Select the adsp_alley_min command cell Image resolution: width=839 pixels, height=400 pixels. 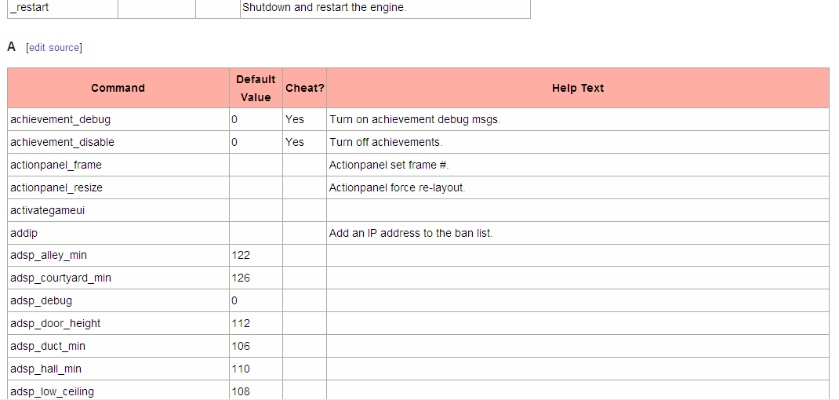(x=49, y=256)
